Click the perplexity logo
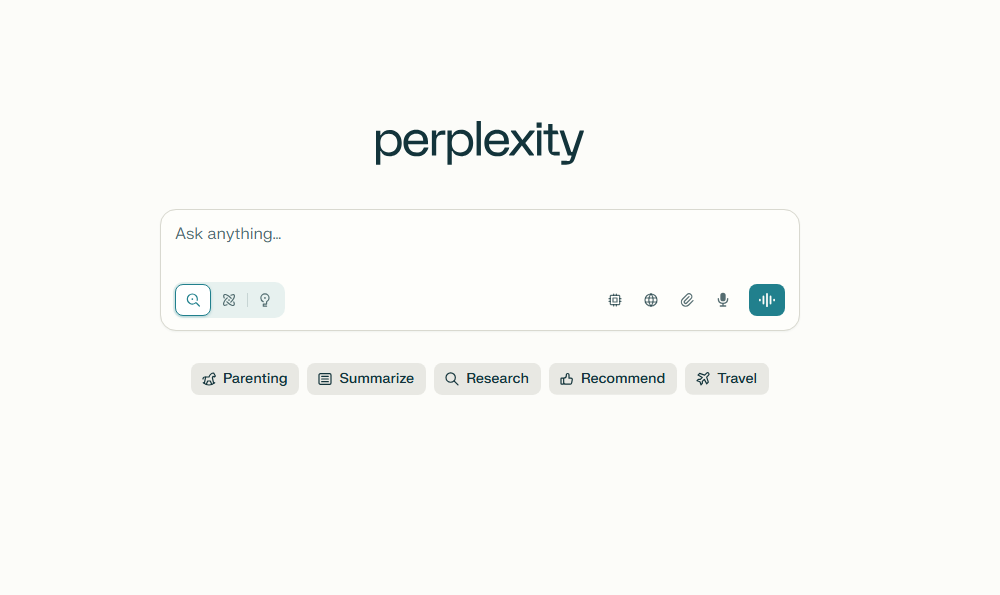 pos(479,143)
